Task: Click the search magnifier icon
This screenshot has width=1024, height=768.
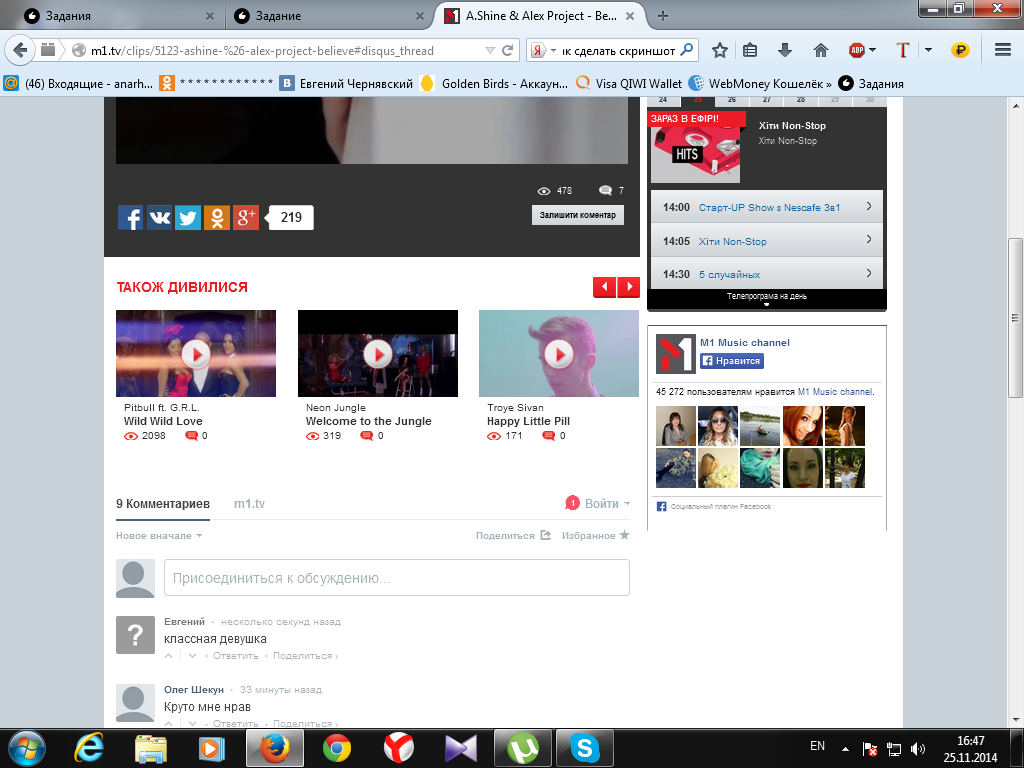Action: pos(686,50)
